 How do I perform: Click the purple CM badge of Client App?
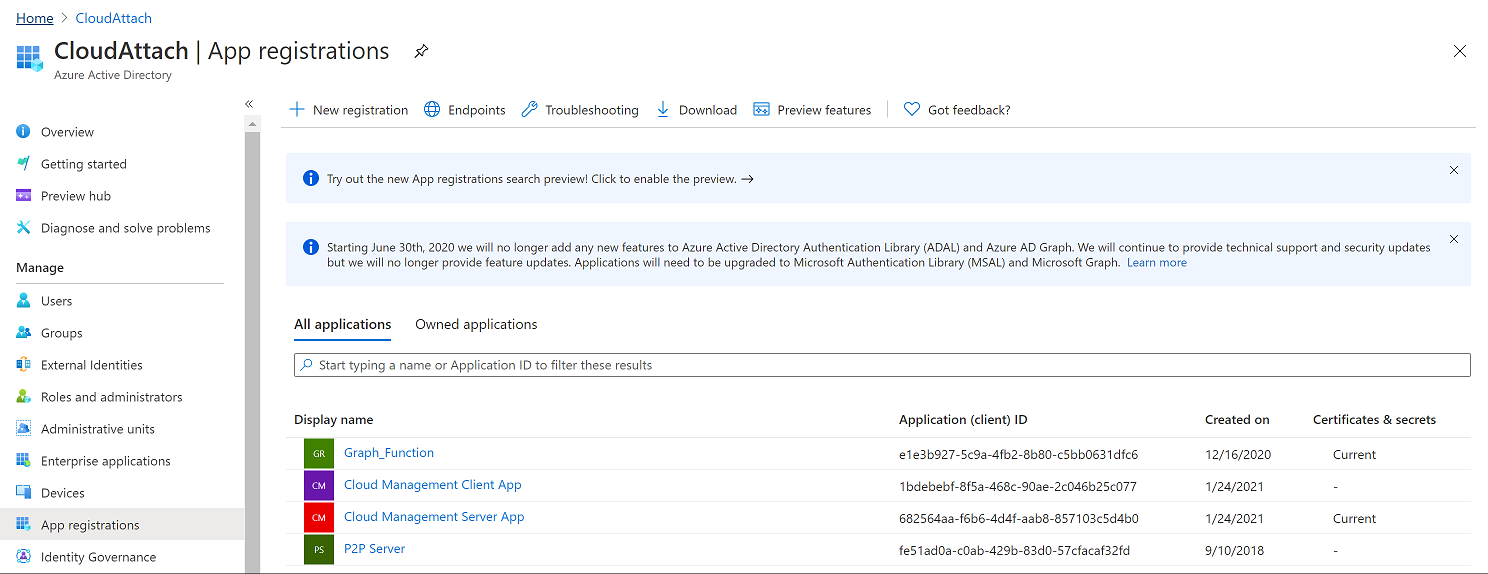319,486
